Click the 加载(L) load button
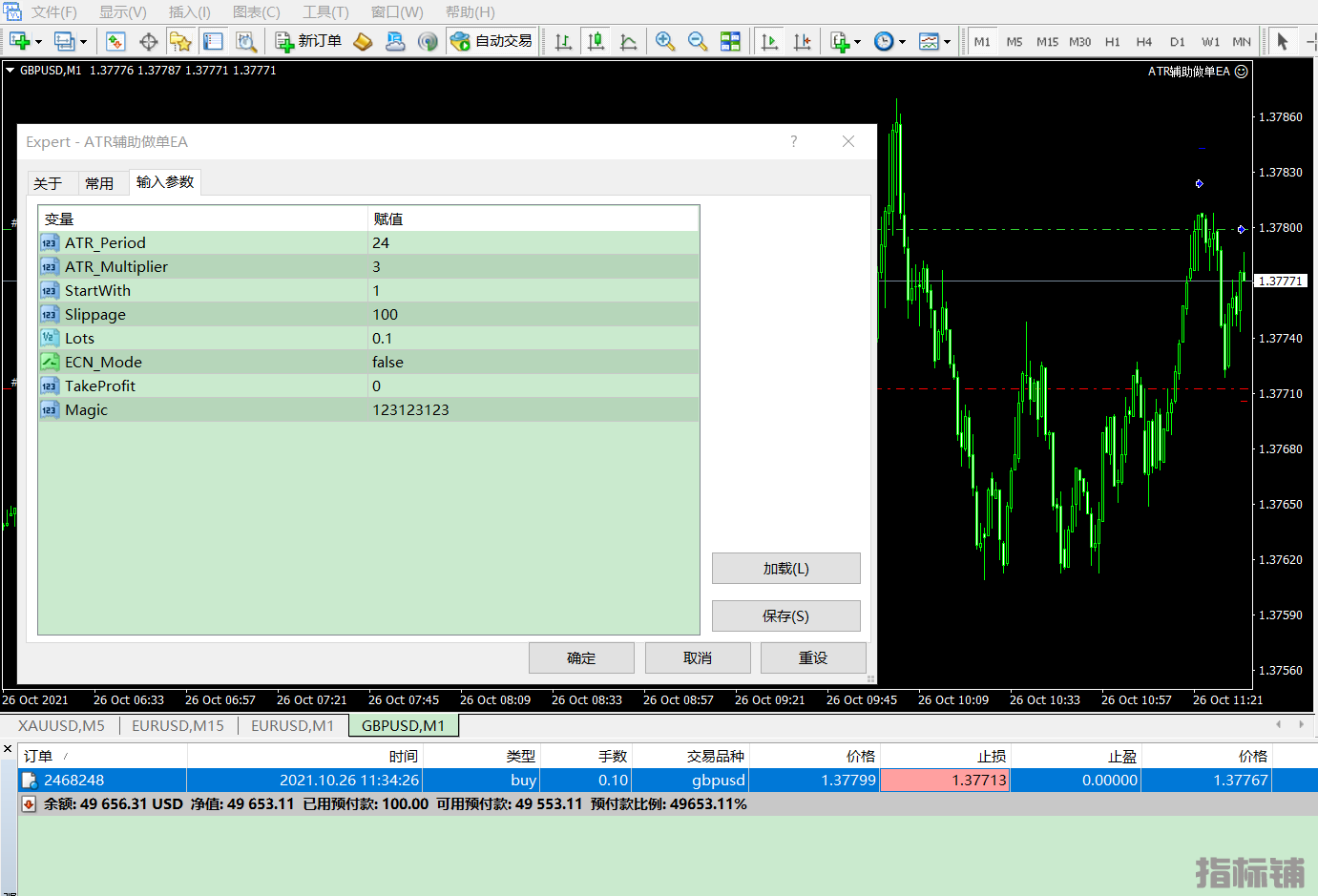 [785, 569]
